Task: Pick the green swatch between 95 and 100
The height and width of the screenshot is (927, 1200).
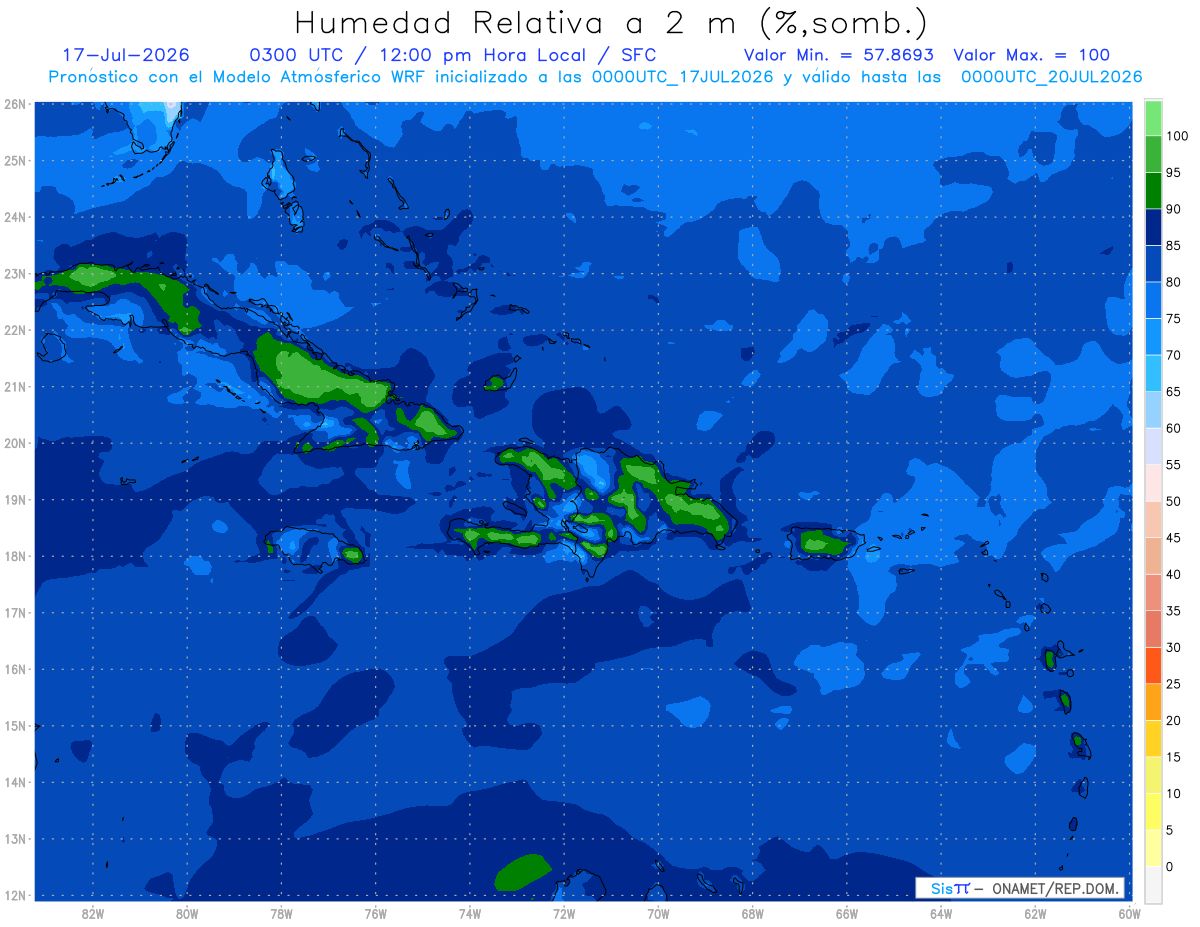Action: click(x=1153, y=154)
